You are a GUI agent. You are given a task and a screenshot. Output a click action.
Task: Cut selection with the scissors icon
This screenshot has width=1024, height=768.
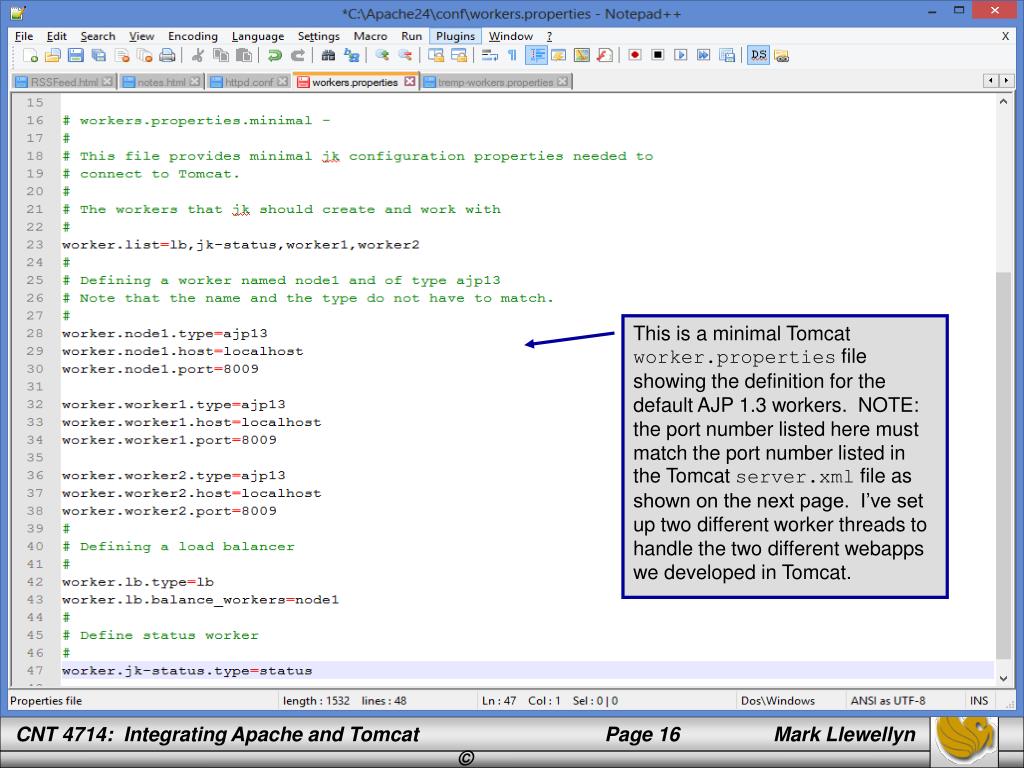197,56
